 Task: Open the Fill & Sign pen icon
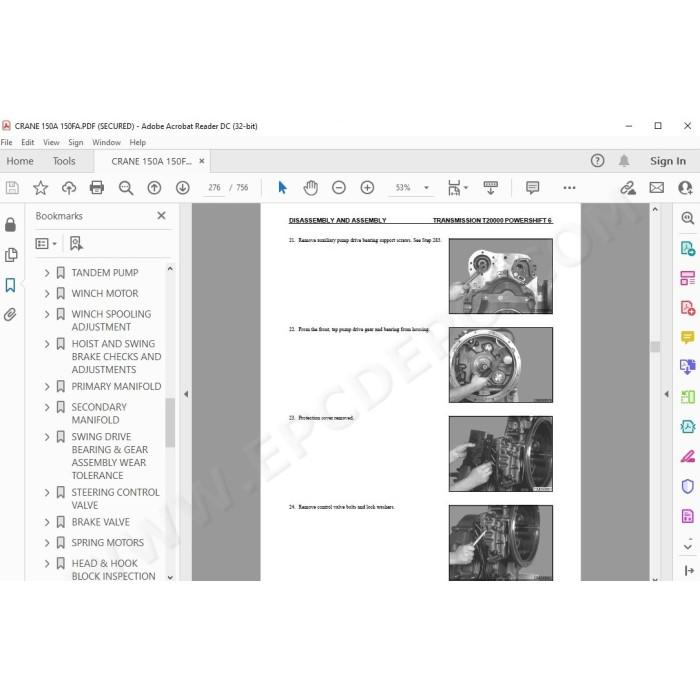(x=688, y=457)
